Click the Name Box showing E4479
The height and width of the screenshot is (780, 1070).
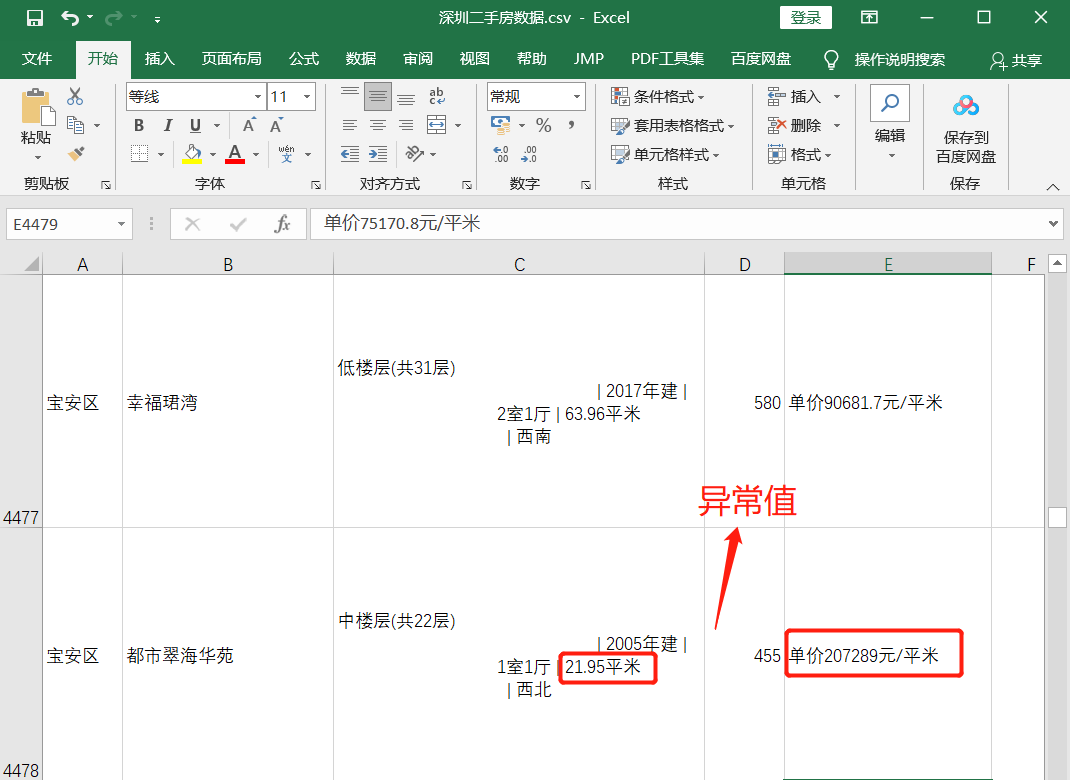(x=62, y=224)
